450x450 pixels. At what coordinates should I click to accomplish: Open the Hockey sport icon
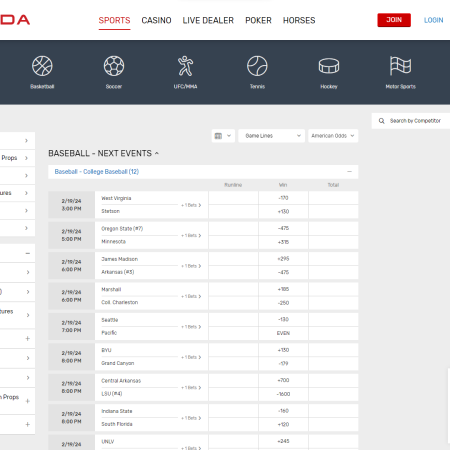coord(329,72)
